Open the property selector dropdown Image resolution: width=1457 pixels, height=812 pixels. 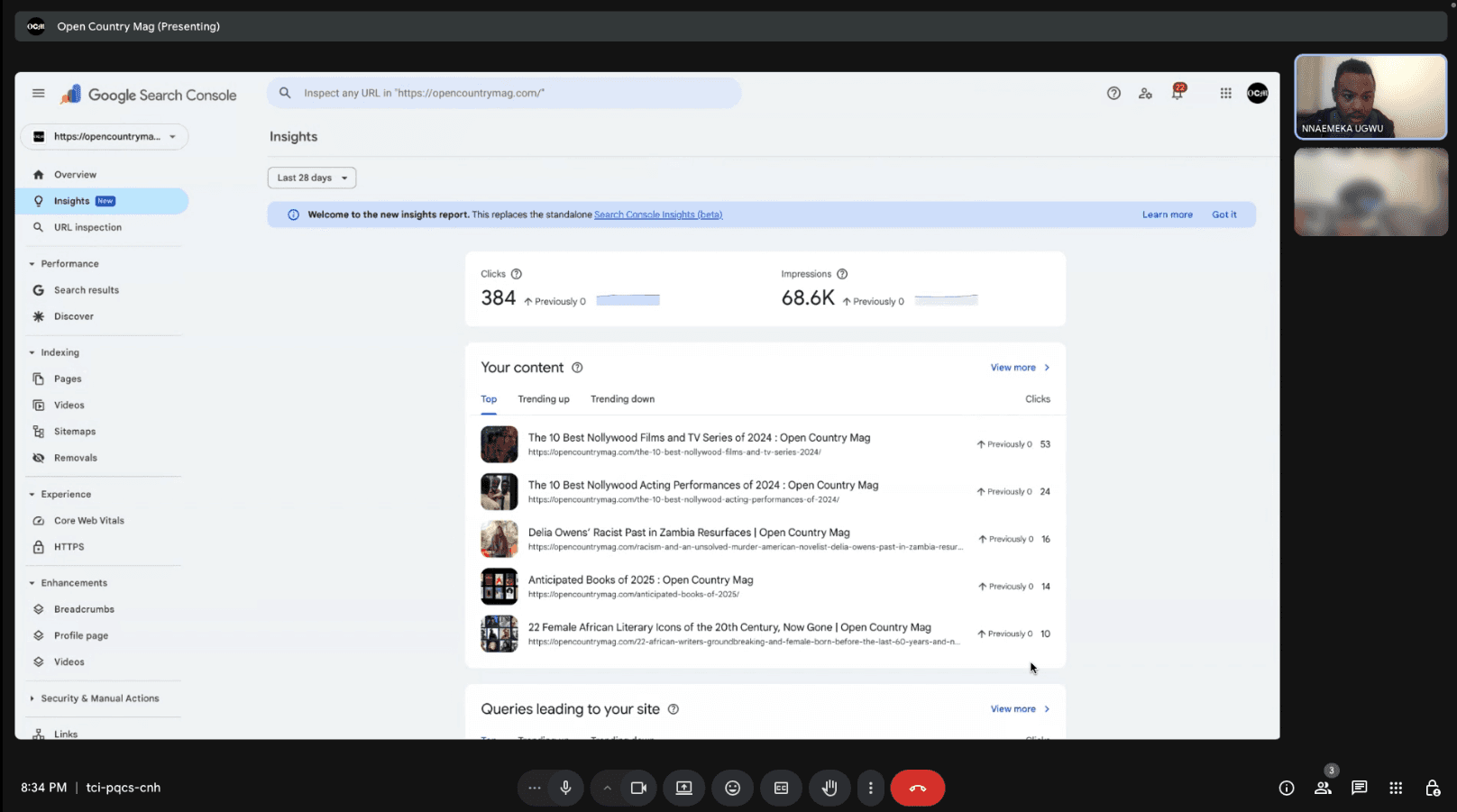tap(105, 136)
